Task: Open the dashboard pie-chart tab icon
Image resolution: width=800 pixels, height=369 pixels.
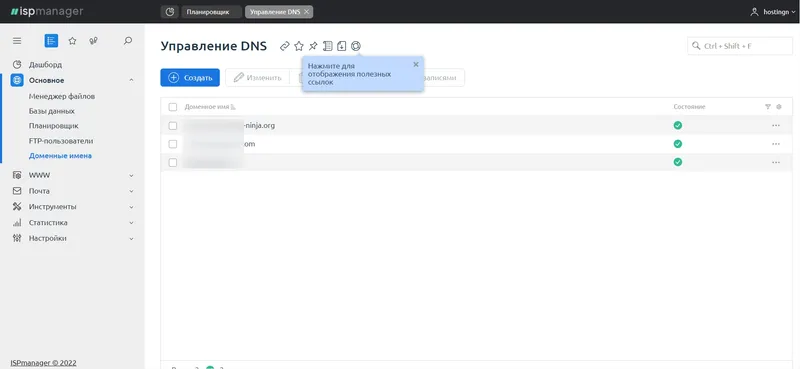Action: coord(169,12)
